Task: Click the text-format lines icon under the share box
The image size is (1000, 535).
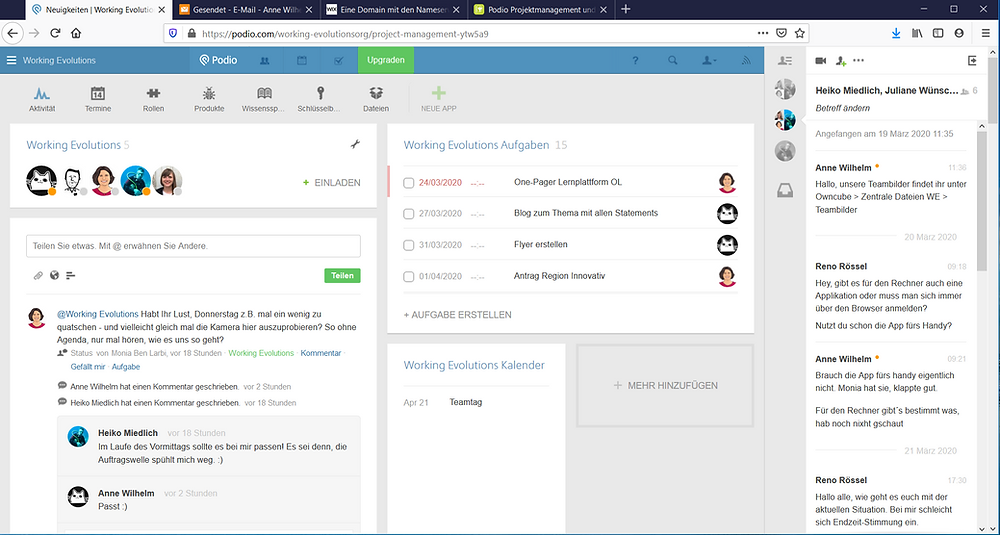Action: point(70,275)
